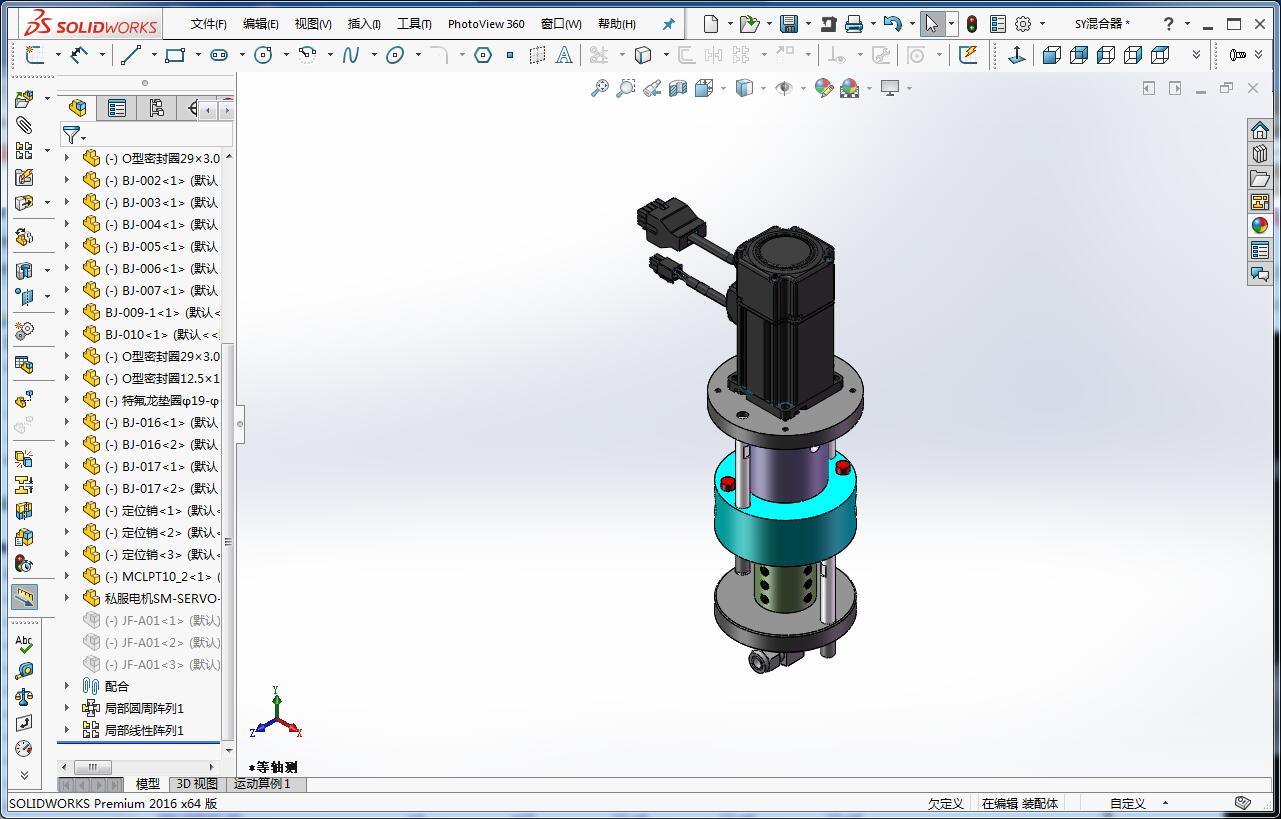The image size is (1281, 819).
Task: Expand the 配合 mates folder
Action: point(67,686)
